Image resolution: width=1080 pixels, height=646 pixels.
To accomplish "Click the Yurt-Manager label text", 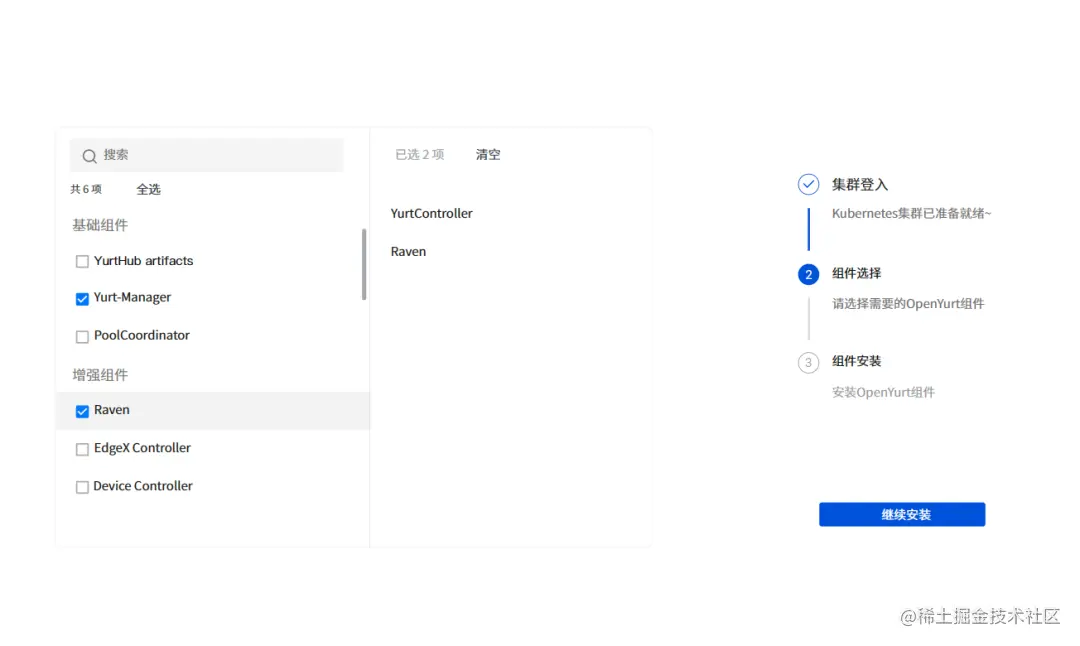I will point(132,298).
